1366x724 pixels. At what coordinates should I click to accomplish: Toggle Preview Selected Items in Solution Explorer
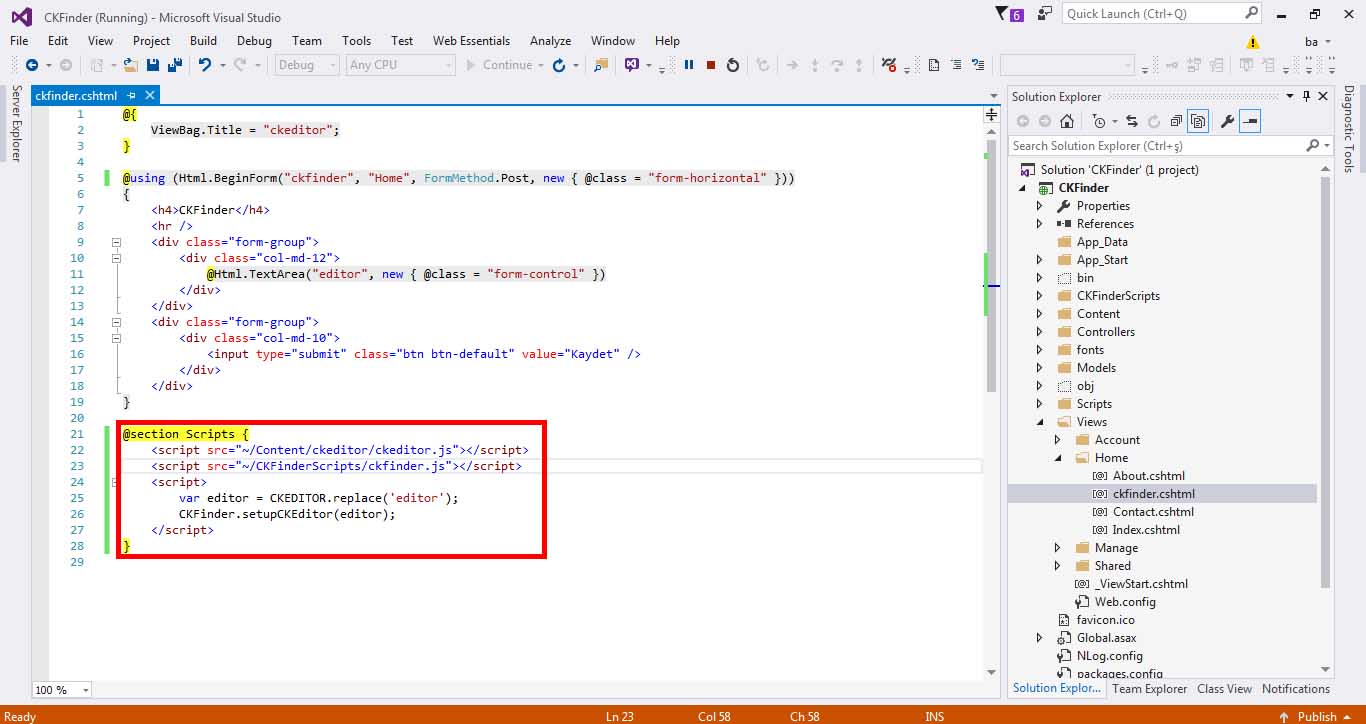1250,121
